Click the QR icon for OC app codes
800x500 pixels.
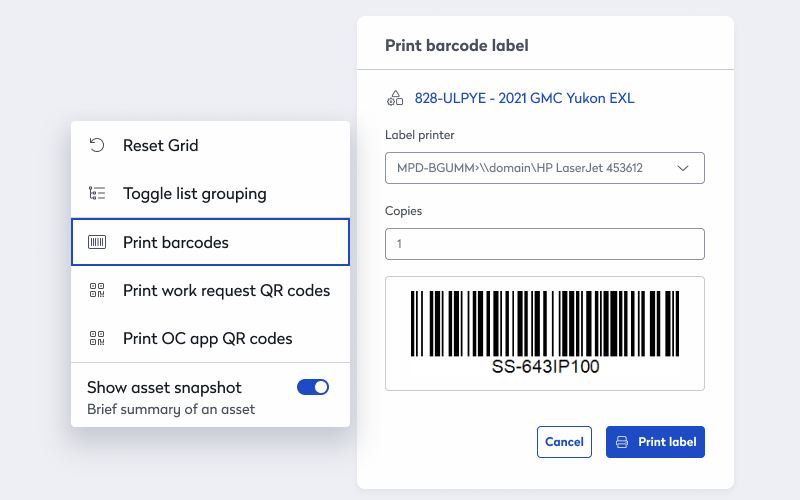coord(97,338)
